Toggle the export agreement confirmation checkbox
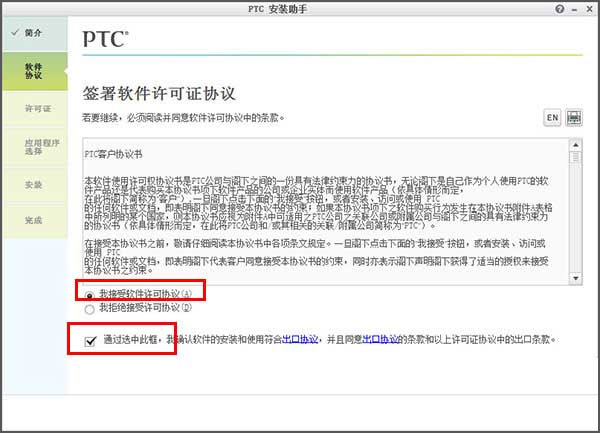Screen dimensions: 600x433 (x=90, y=340)
